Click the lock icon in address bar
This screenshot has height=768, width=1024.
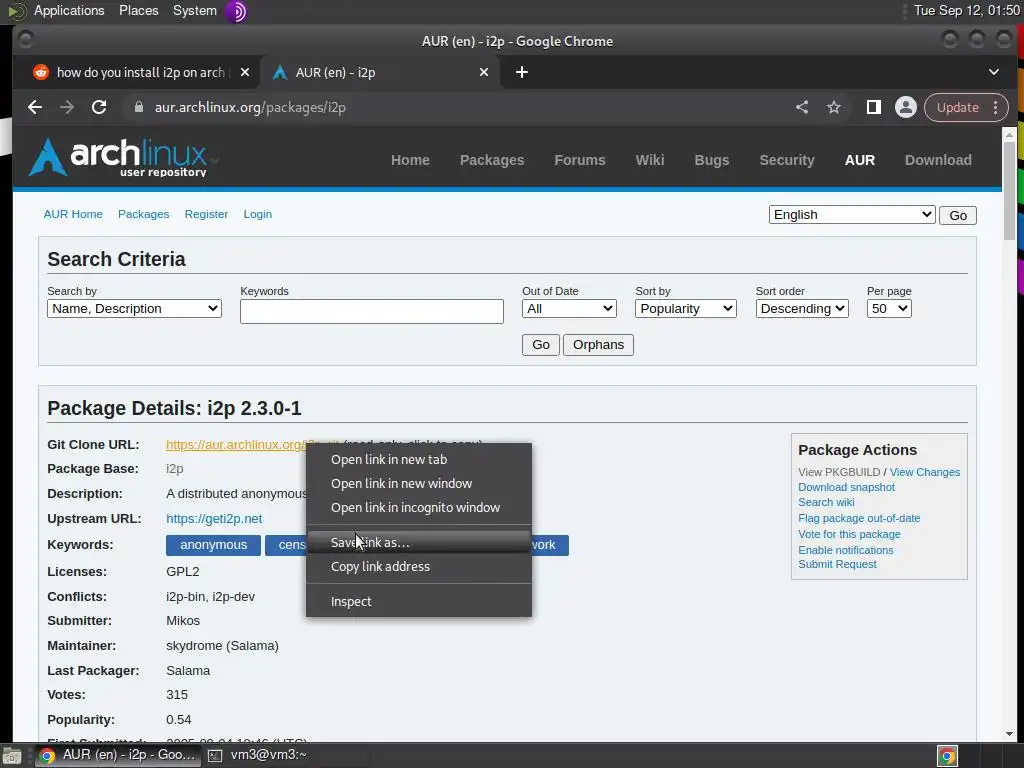138,107
